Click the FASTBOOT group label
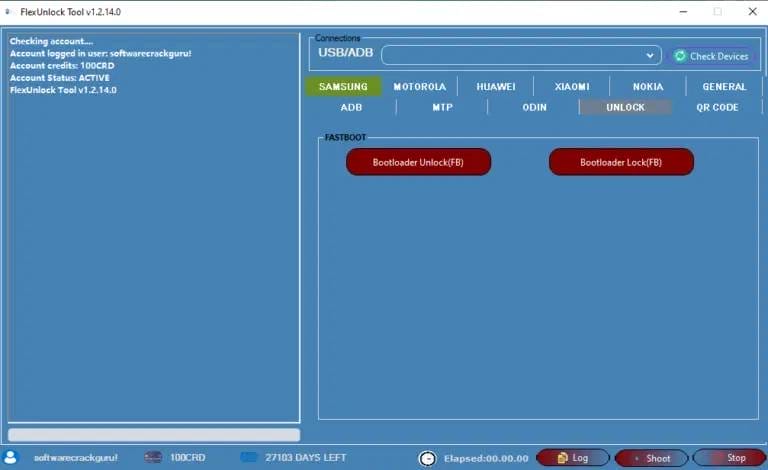The width and height of the screenshot is (768, 470). pos(345,138)
